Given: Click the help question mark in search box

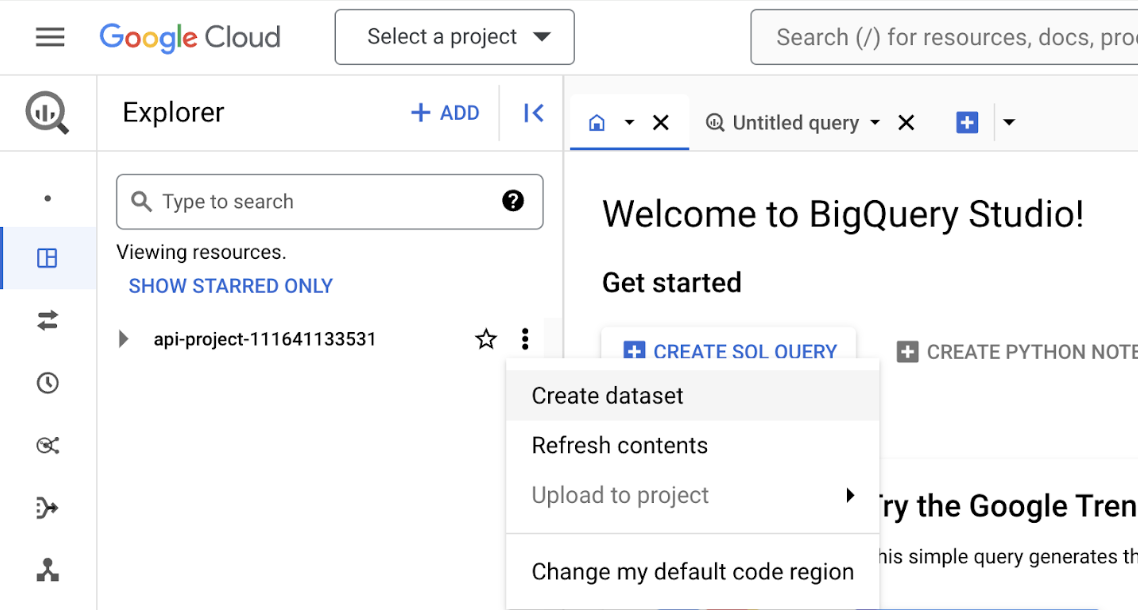Looking at the screenshot, I should pyautogui.click(x=513, y=201).
